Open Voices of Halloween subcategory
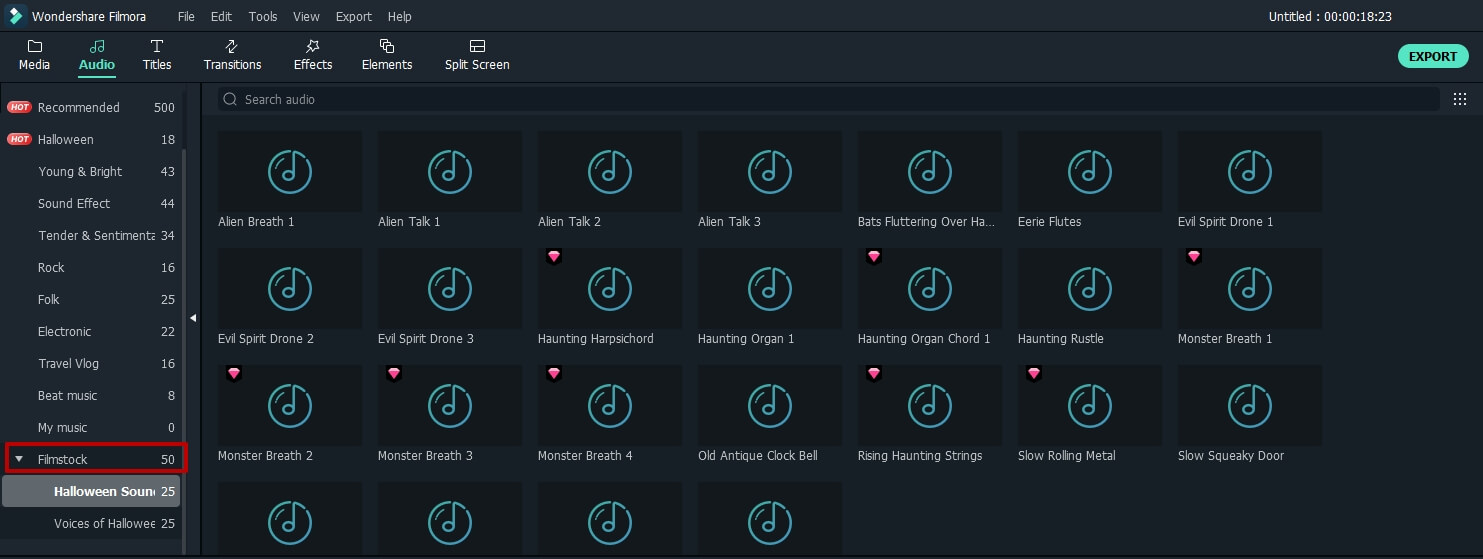The width and height of the screenshot is (1483, 559). click(x=104, y=523)
